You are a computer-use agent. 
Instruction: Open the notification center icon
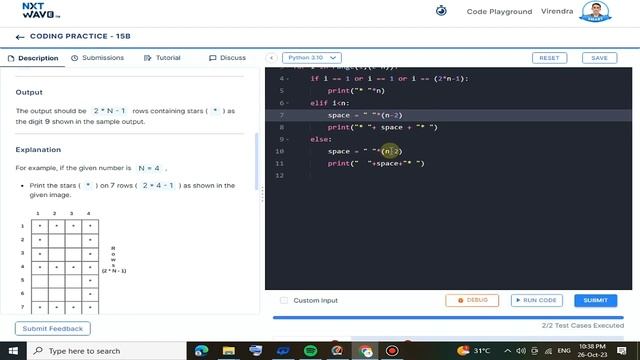(622, 351)
